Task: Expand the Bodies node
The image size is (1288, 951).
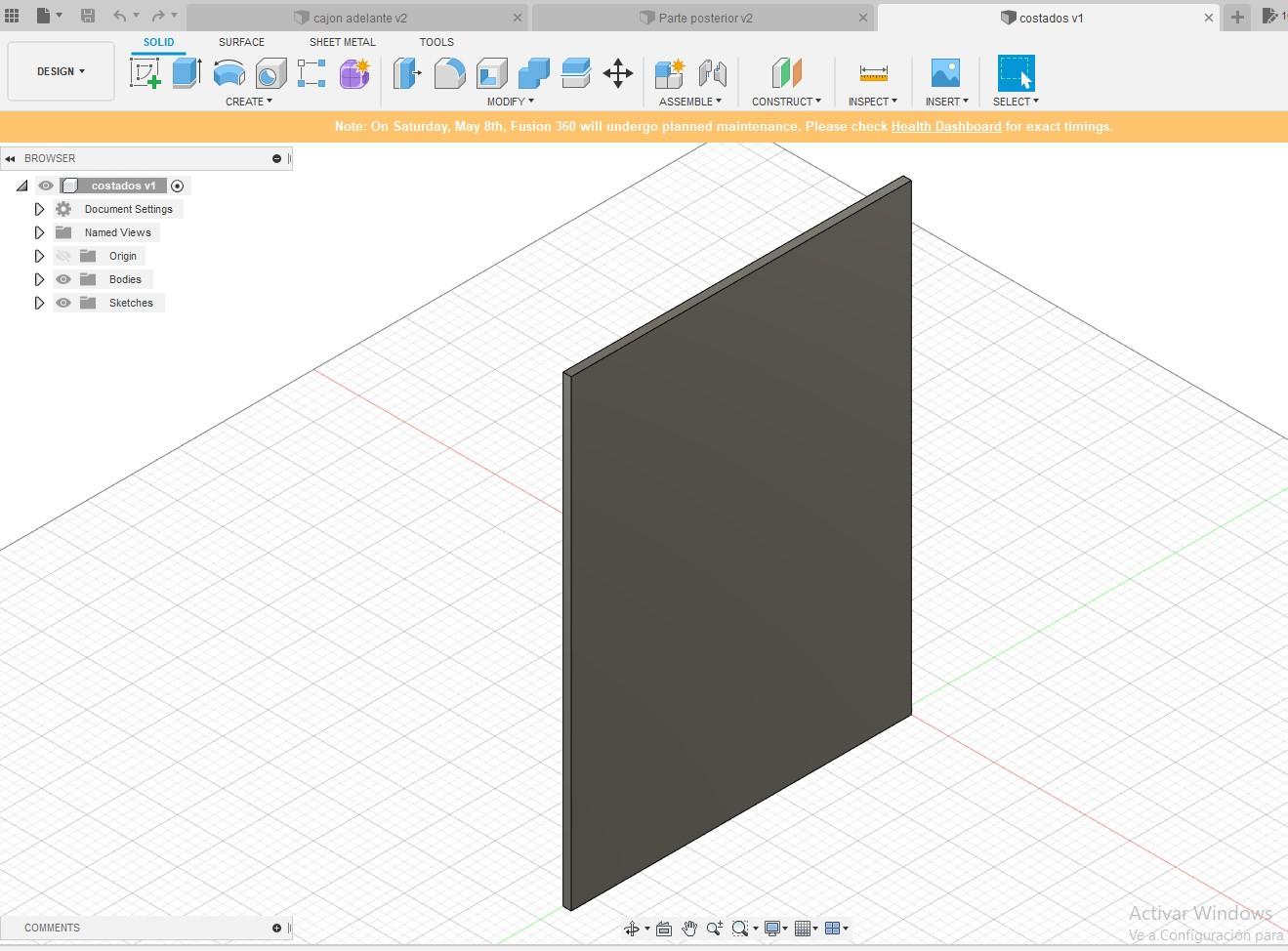Action: [x=39, y=279]
